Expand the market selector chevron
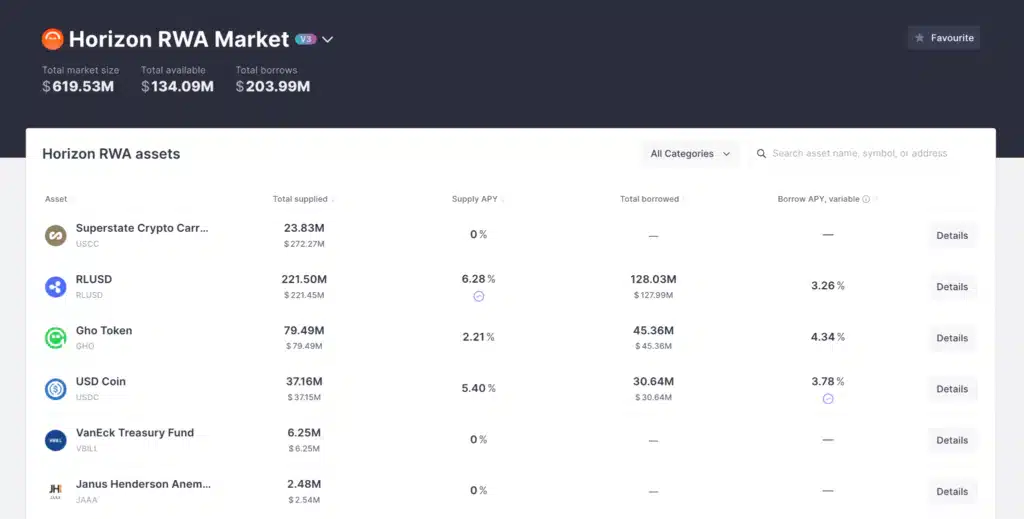The width and height of the screenshot is (1024, 519). coord(327,40)
